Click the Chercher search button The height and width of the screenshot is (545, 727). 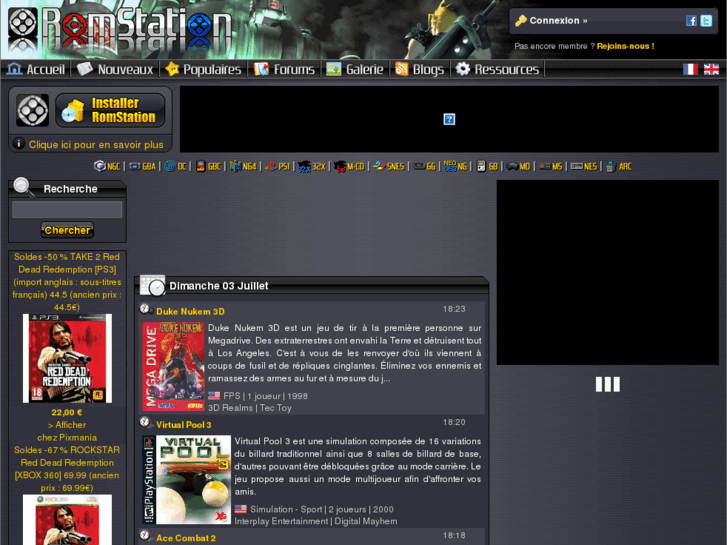coord(67,230)
